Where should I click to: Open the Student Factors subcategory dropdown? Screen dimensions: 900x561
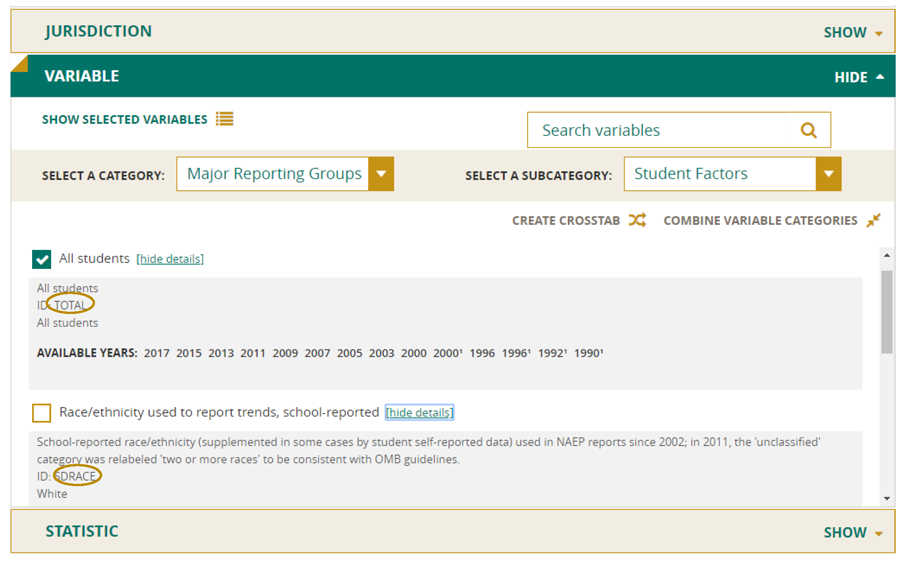pos(732,174)
